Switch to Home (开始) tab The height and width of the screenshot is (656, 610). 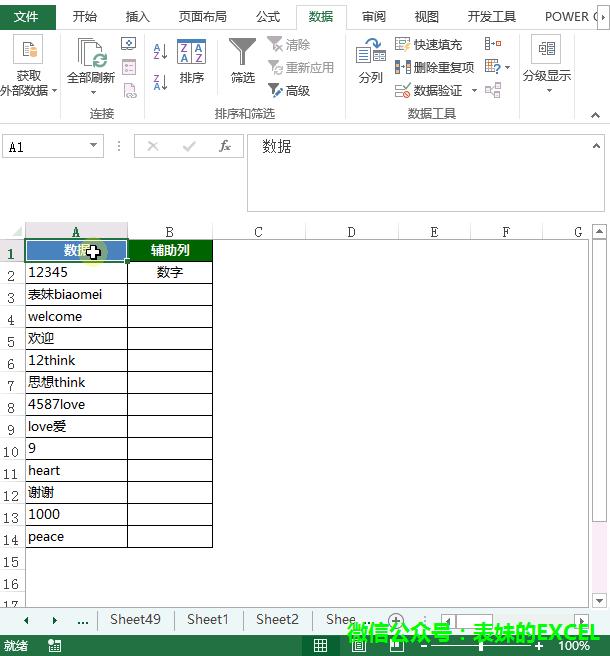click(85, 17)
